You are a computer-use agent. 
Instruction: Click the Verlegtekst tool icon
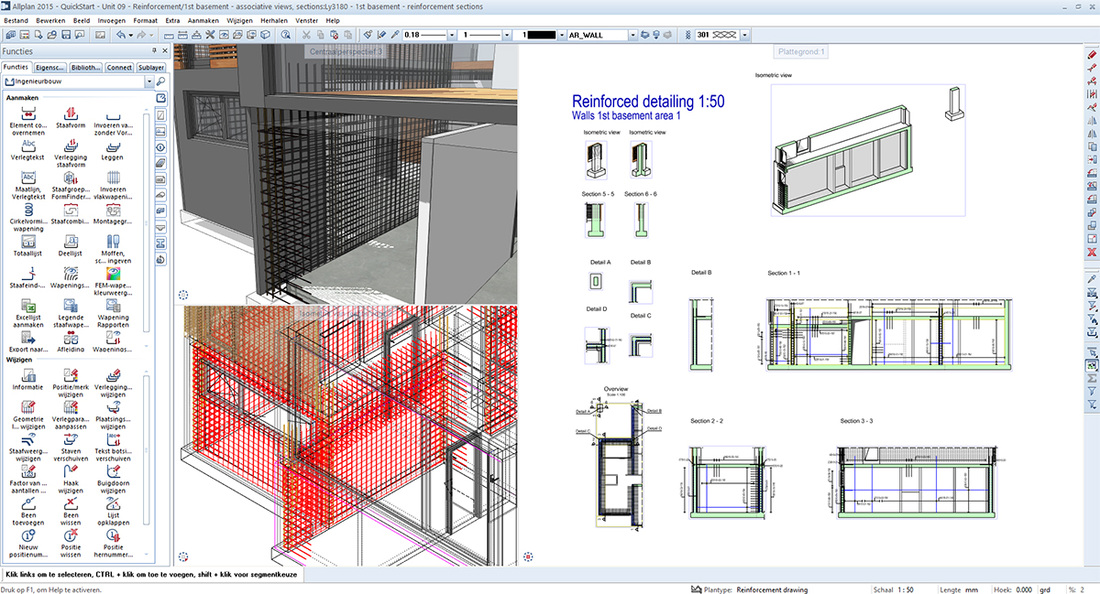[28, 149]
